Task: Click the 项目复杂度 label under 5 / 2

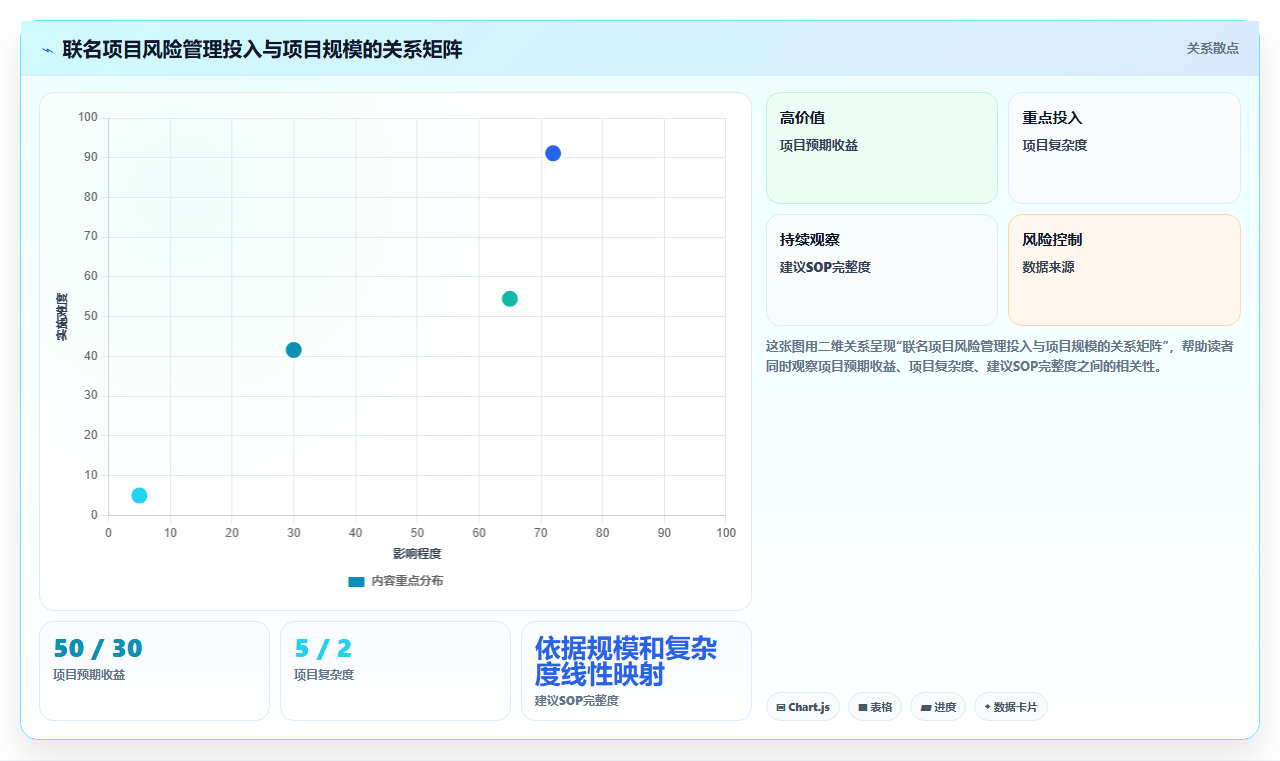Action: (x=324, y=674)
